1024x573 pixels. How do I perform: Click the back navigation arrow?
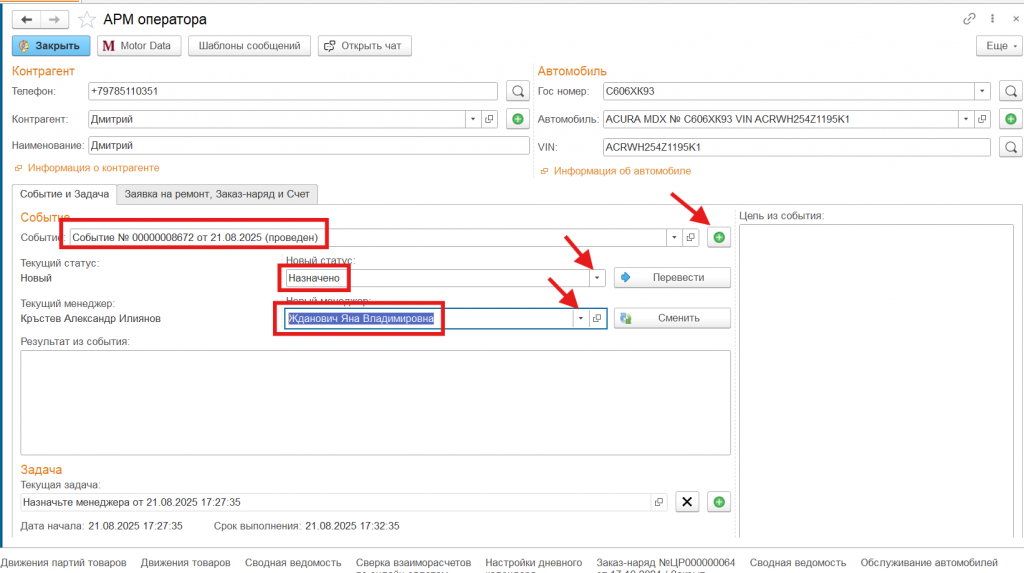click(x=26, y=19)
